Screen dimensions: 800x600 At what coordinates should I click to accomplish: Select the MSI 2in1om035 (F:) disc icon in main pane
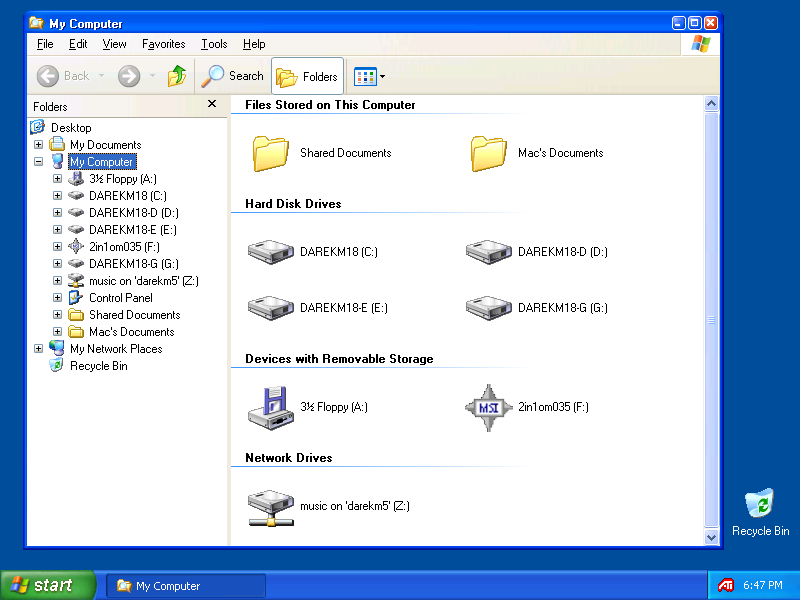click(x=489, y=408)
